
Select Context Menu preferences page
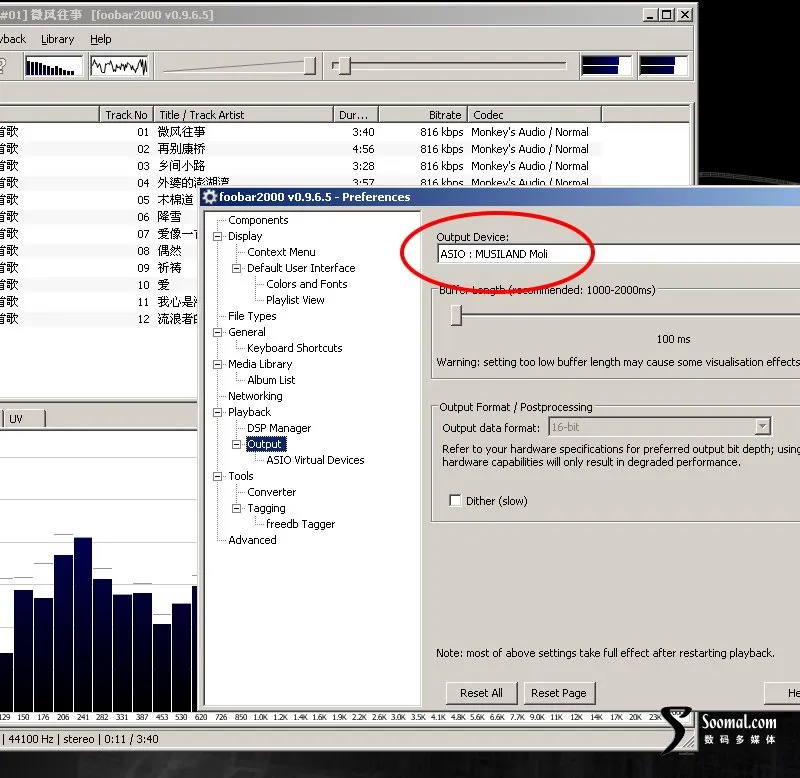pos(281,252)
